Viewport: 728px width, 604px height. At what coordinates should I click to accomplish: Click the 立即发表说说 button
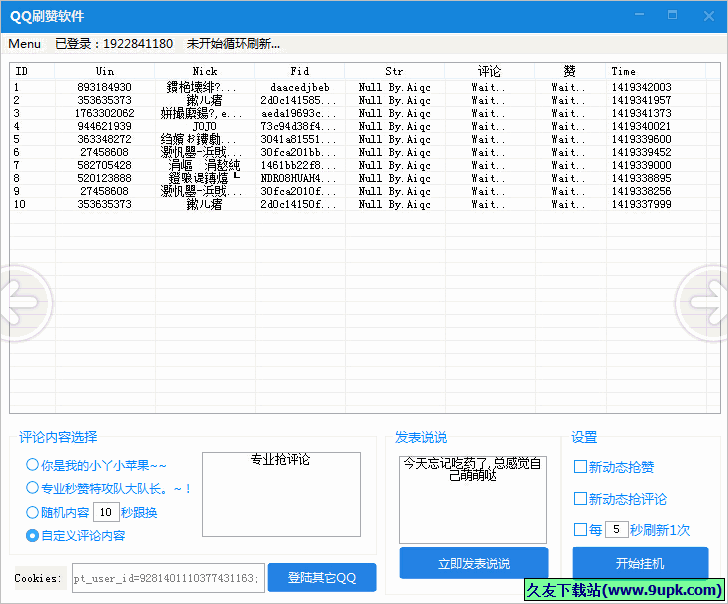coord(473,564)
